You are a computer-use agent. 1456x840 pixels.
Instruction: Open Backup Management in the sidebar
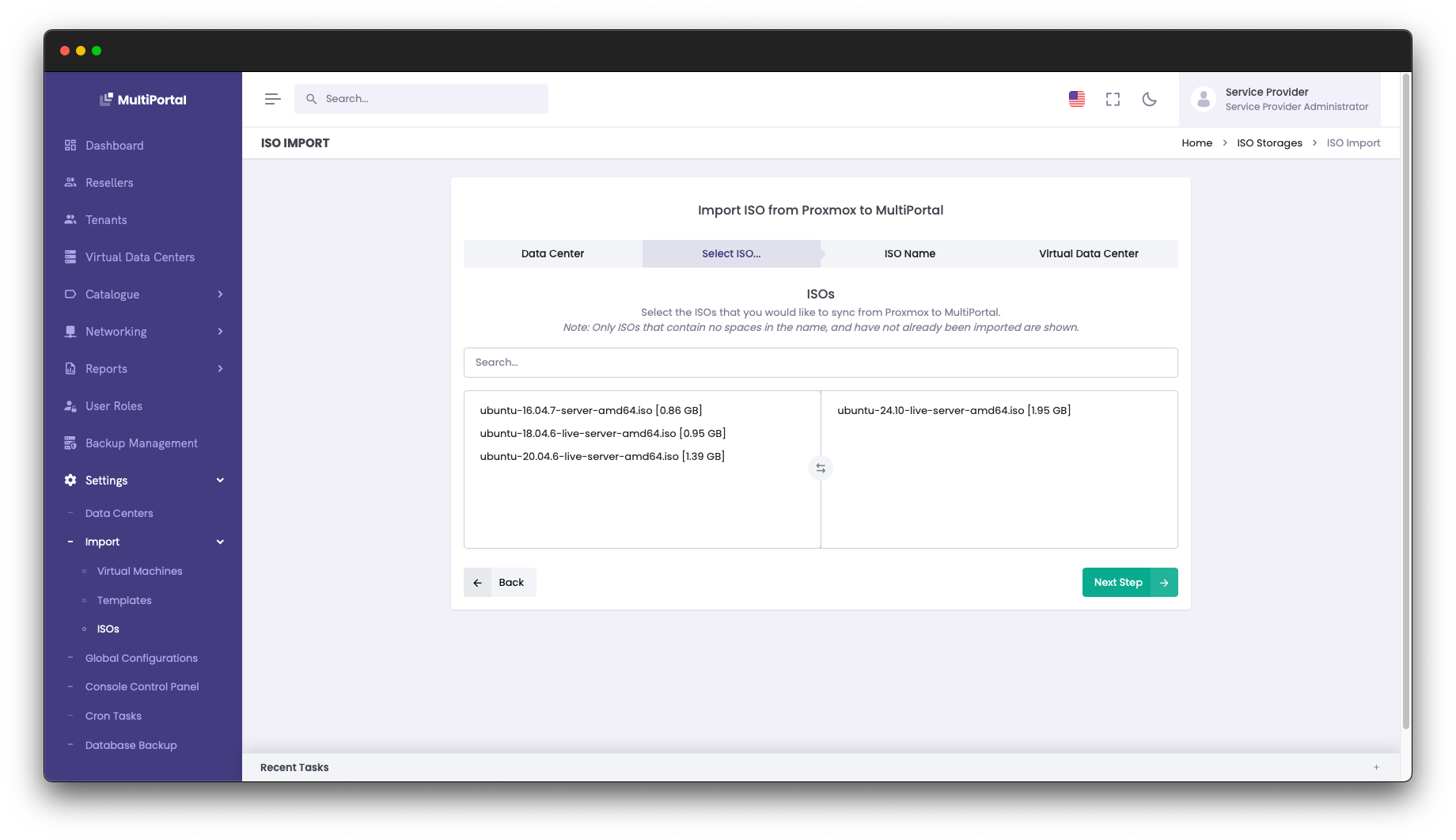pos(141,443)
